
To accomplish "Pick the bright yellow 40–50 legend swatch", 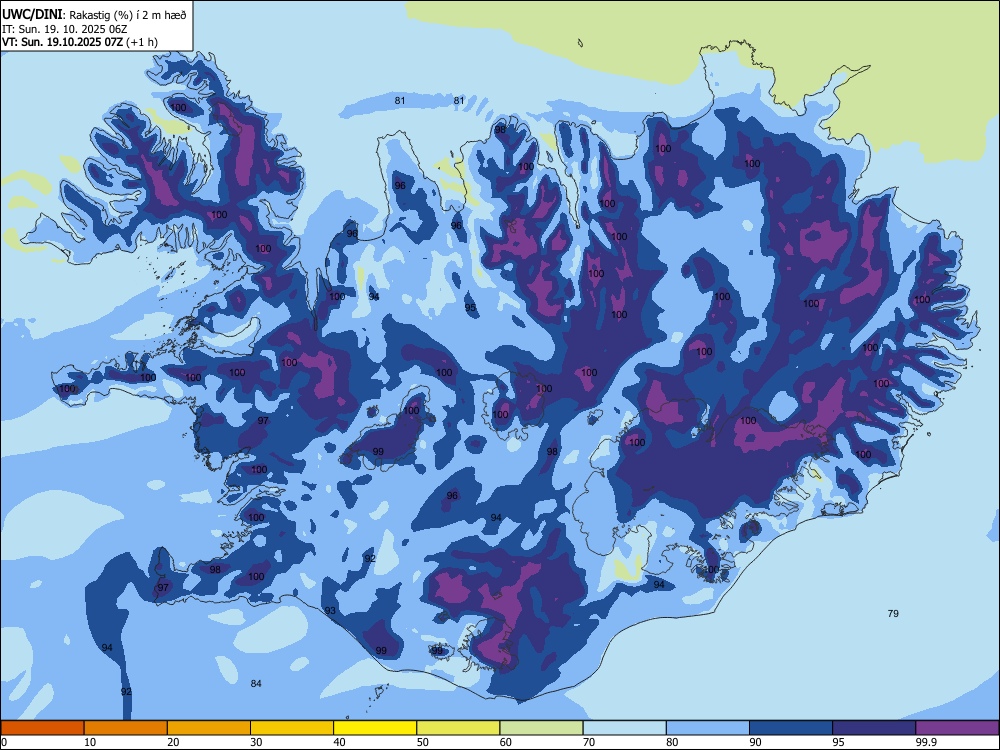I will pos(375,728).
